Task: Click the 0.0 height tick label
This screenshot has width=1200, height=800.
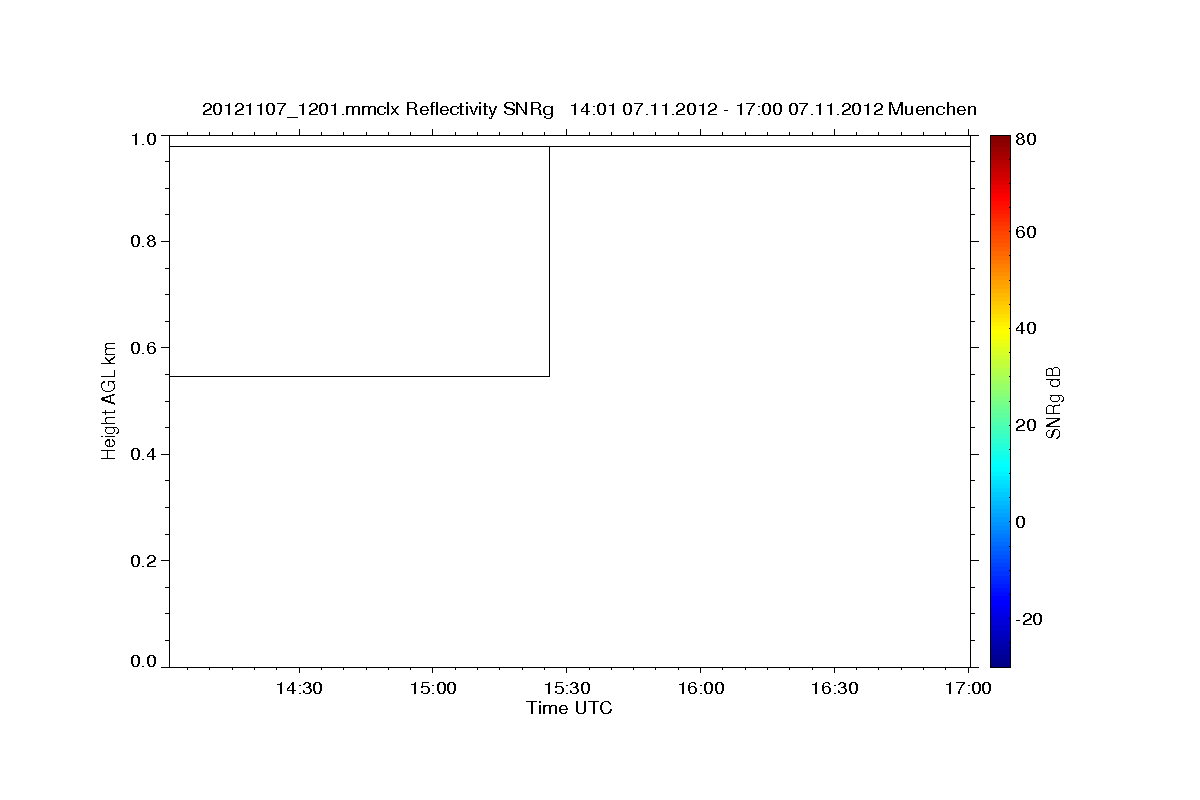Action: [x=145, y=662]
